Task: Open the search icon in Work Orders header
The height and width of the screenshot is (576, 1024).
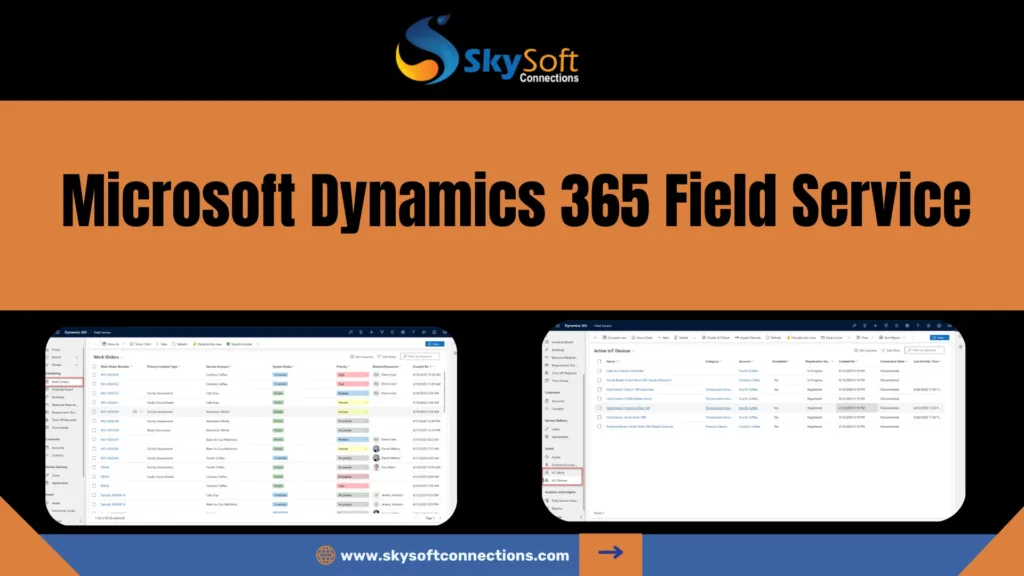Action: [351, 332]
